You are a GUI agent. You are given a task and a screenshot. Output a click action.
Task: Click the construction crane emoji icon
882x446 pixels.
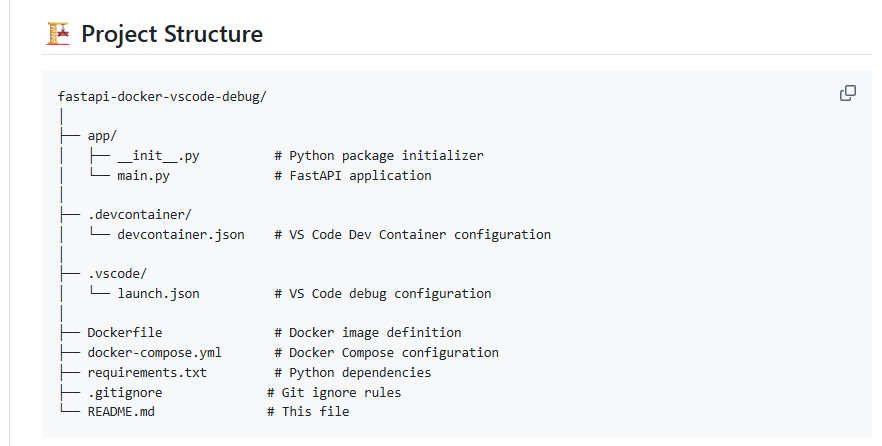pos(58,34)
